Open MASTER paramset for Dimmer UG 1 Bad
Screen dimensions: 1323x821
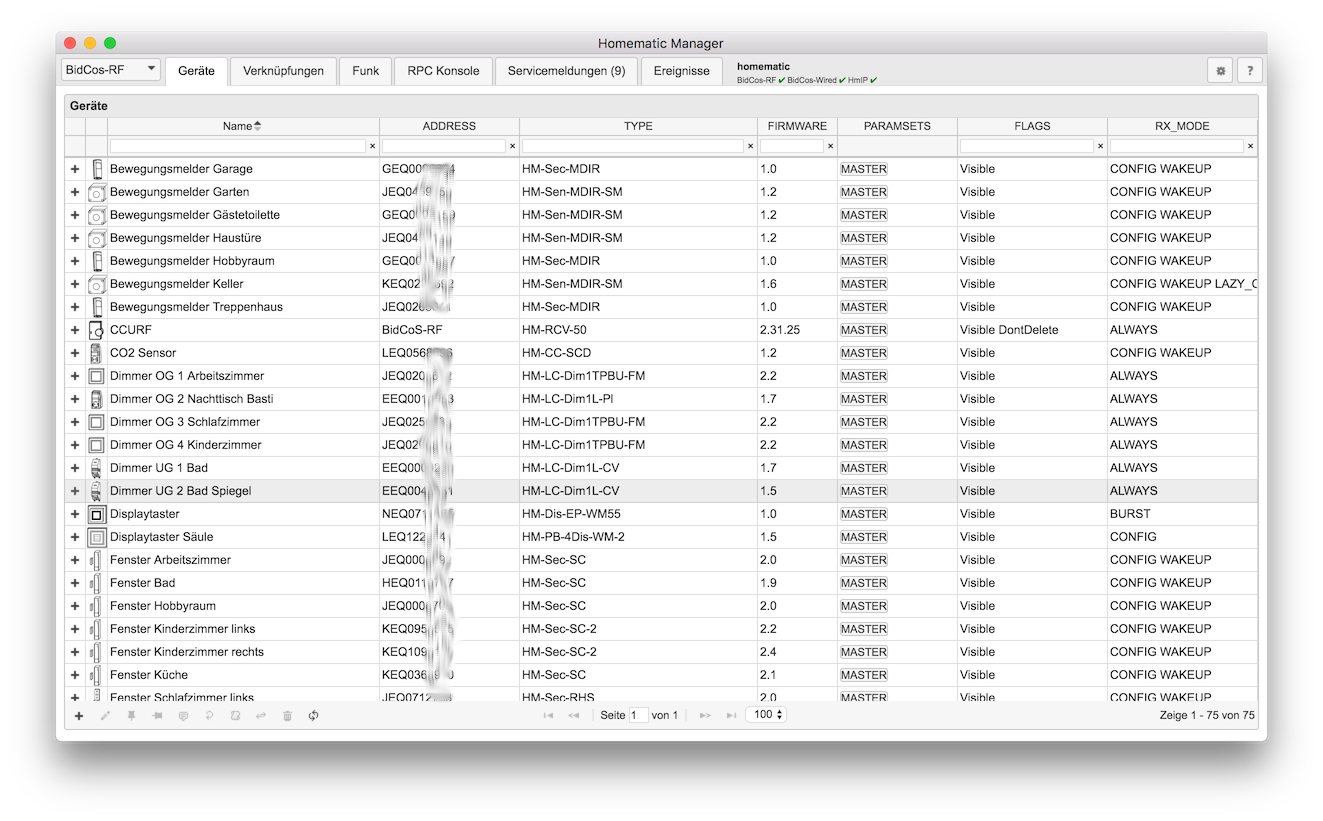pos(863,468)
